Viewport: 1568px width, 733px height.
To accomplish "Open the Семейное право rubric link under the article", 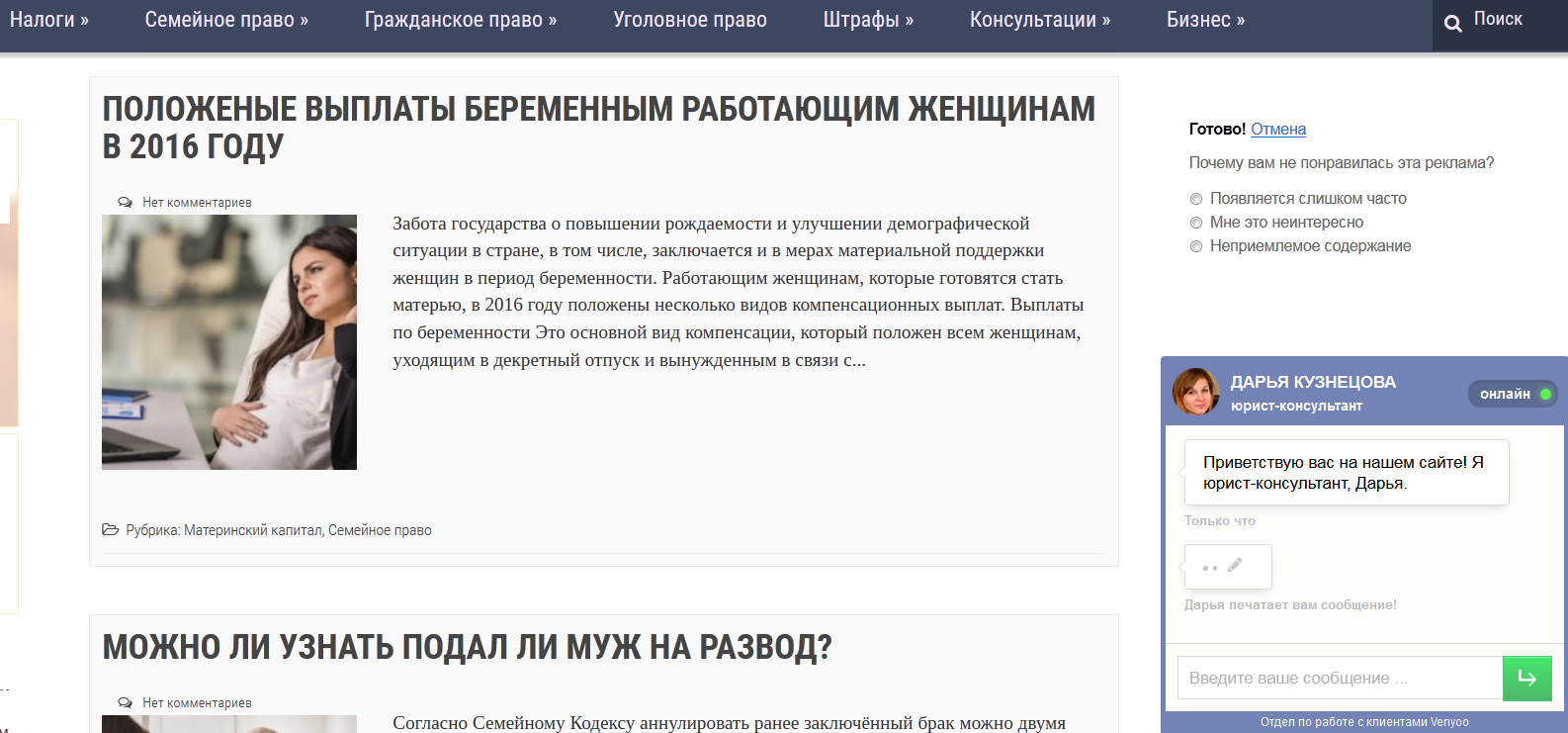I will click(380, 530).
